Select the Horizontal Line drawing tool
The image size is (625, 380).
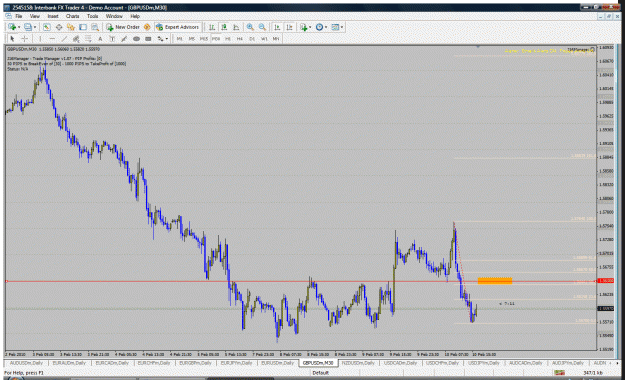[52, 39]
